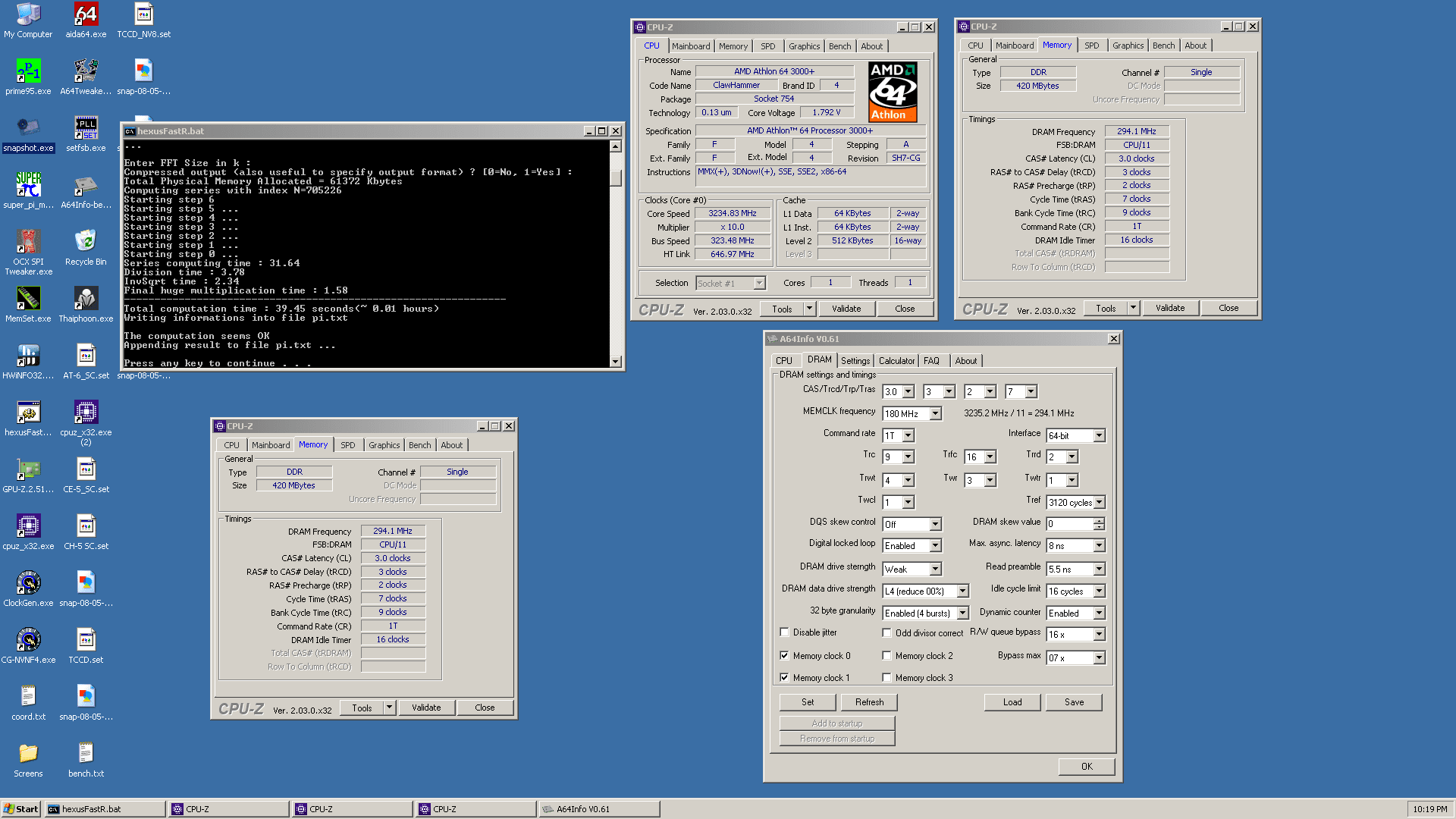Click the Start button on taskbar
The image size is (1456, 819).
(x=20, y=809)
